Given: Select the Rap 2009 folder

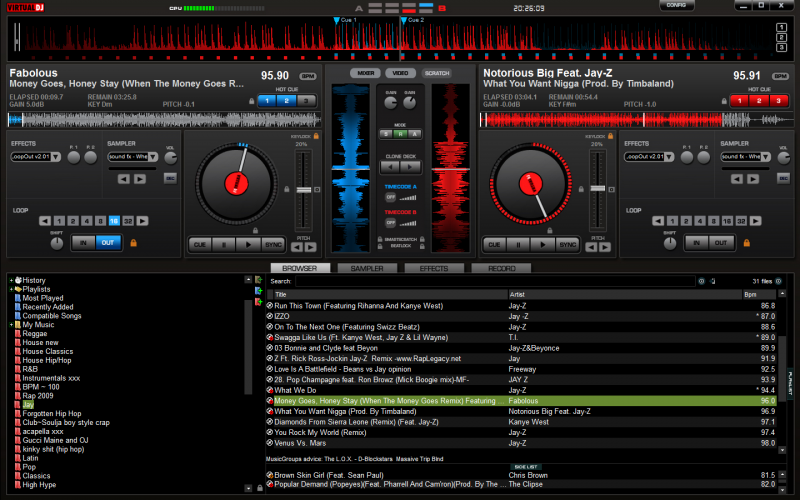Looking at the screenshot, I should 38,396.
